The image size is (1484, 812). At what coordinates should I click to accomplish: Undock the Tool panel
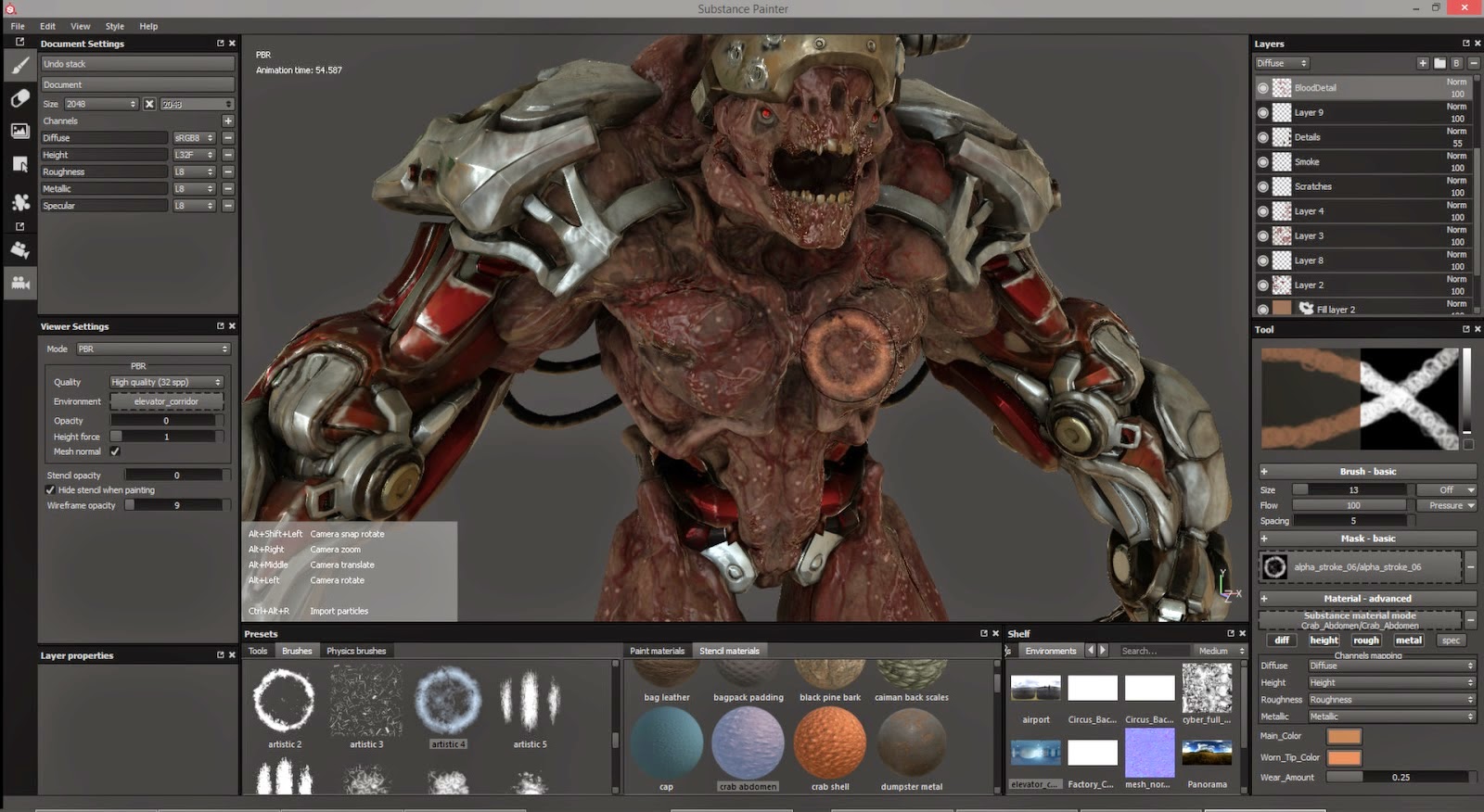point(1465,329)
